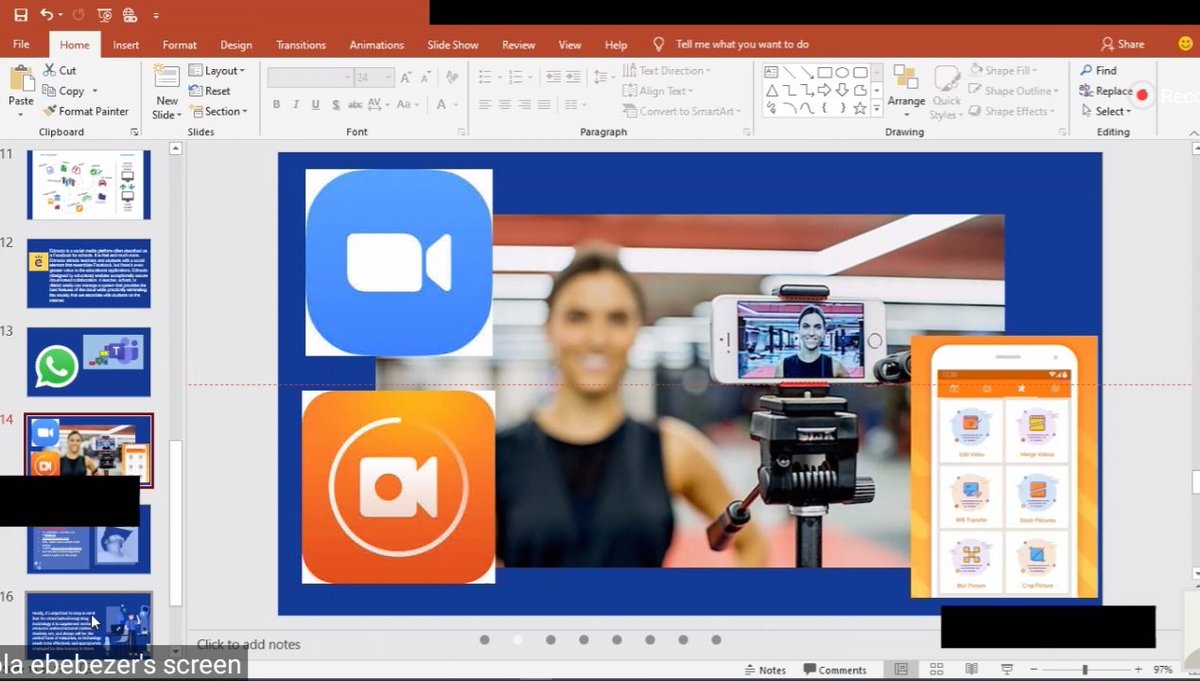
Task: Undo the last action
Action: 47,15
